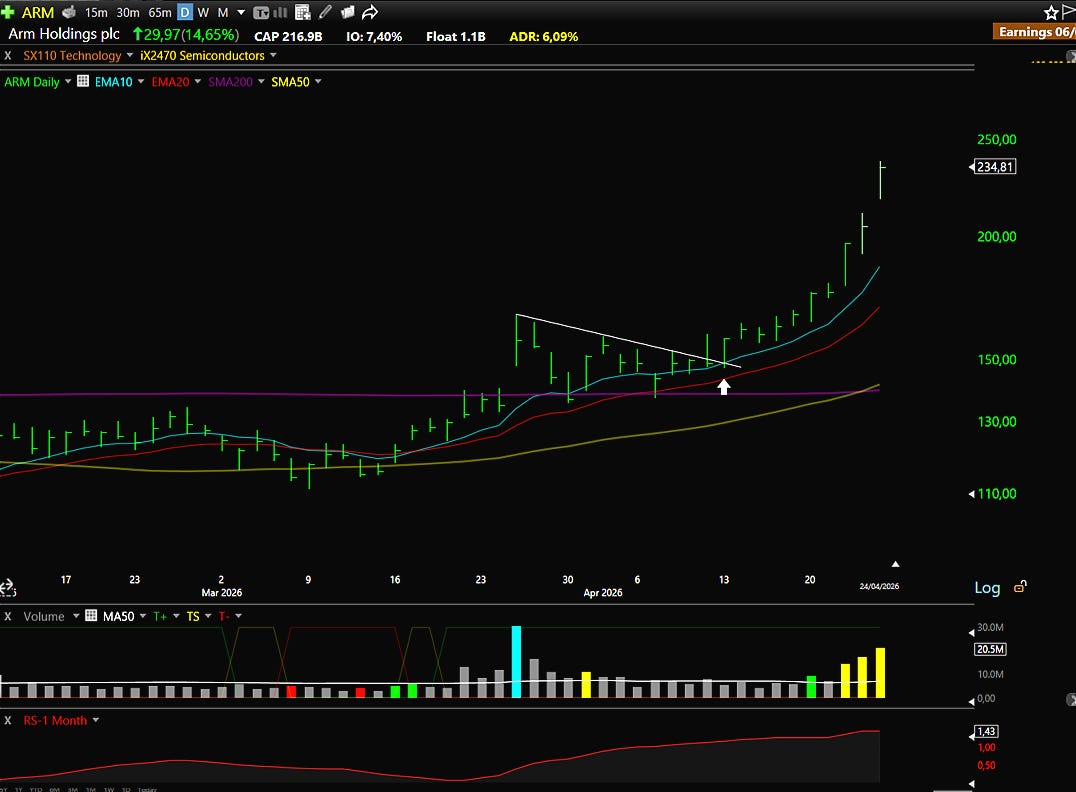Switch to 30m timeframe

pyautogui.click(x=128, y=12)
